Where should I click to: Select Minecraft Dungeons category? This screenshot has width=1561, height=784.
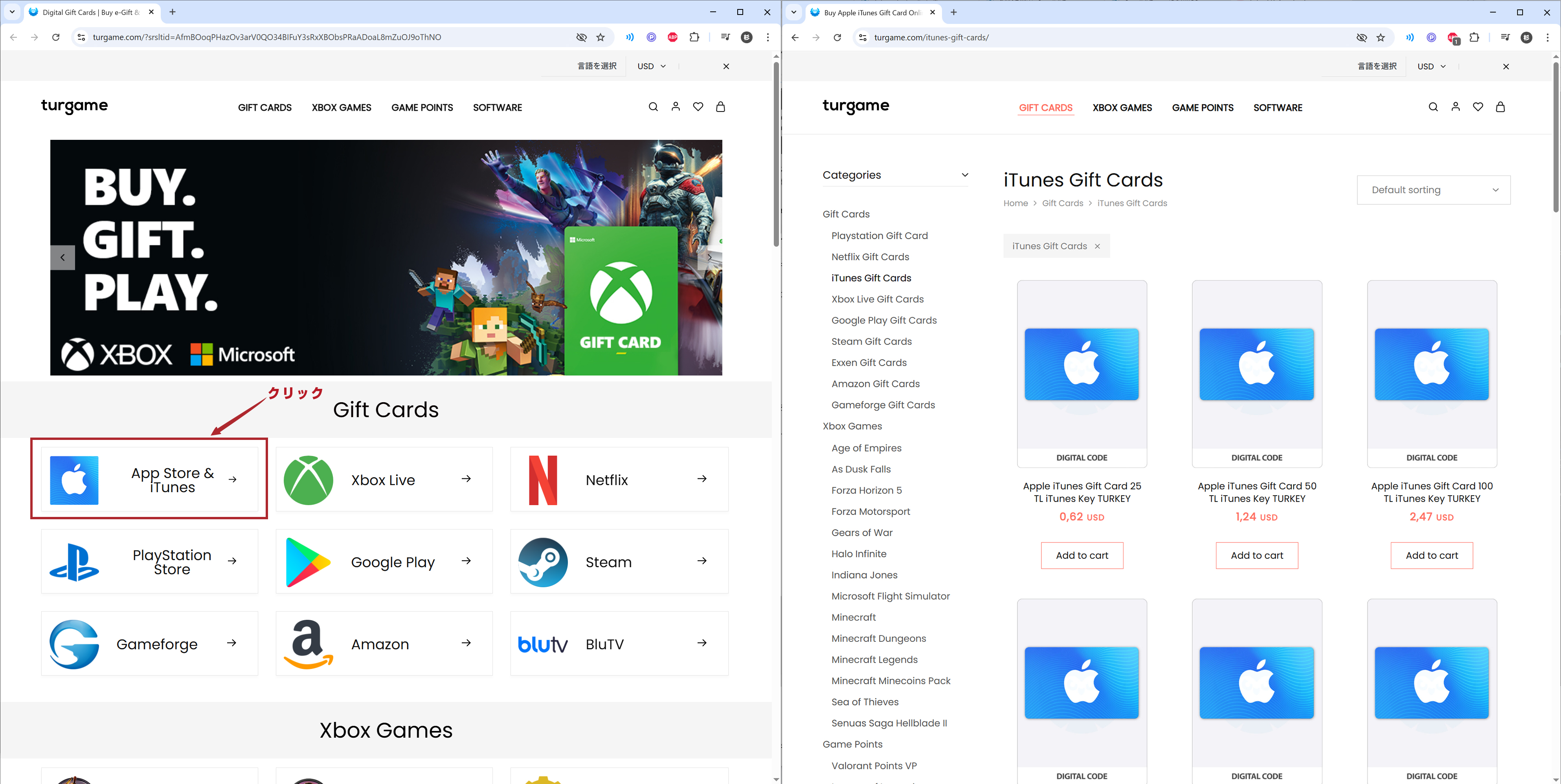point(879,639)
